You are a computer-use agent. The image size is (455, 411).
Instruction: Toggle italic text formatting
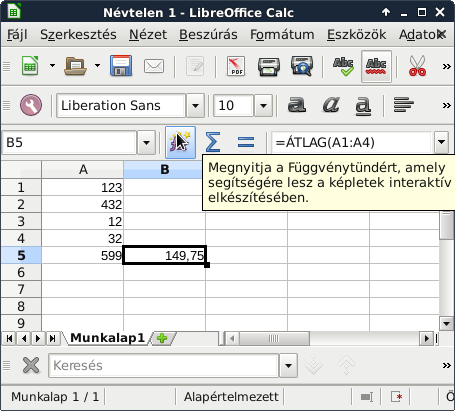(x=331, y=105)
